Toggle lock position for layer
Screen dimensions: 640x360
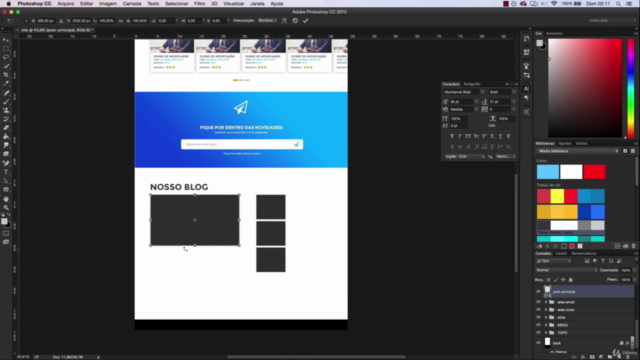563,280
